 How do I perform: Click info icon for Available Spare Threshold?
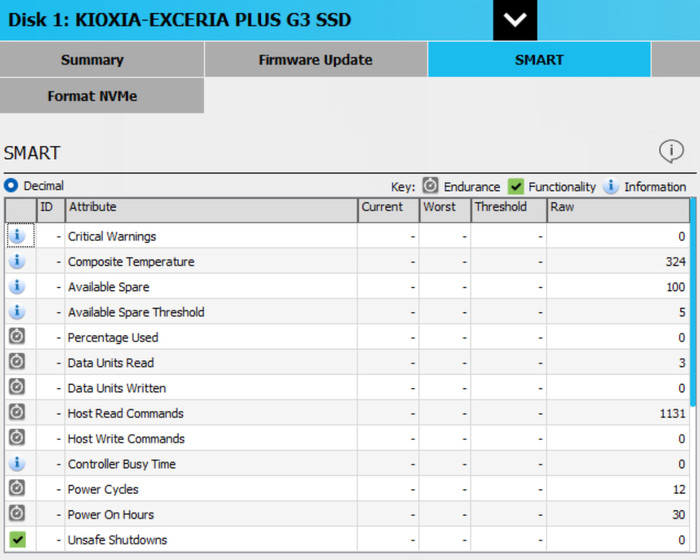[x=17, y=311]
